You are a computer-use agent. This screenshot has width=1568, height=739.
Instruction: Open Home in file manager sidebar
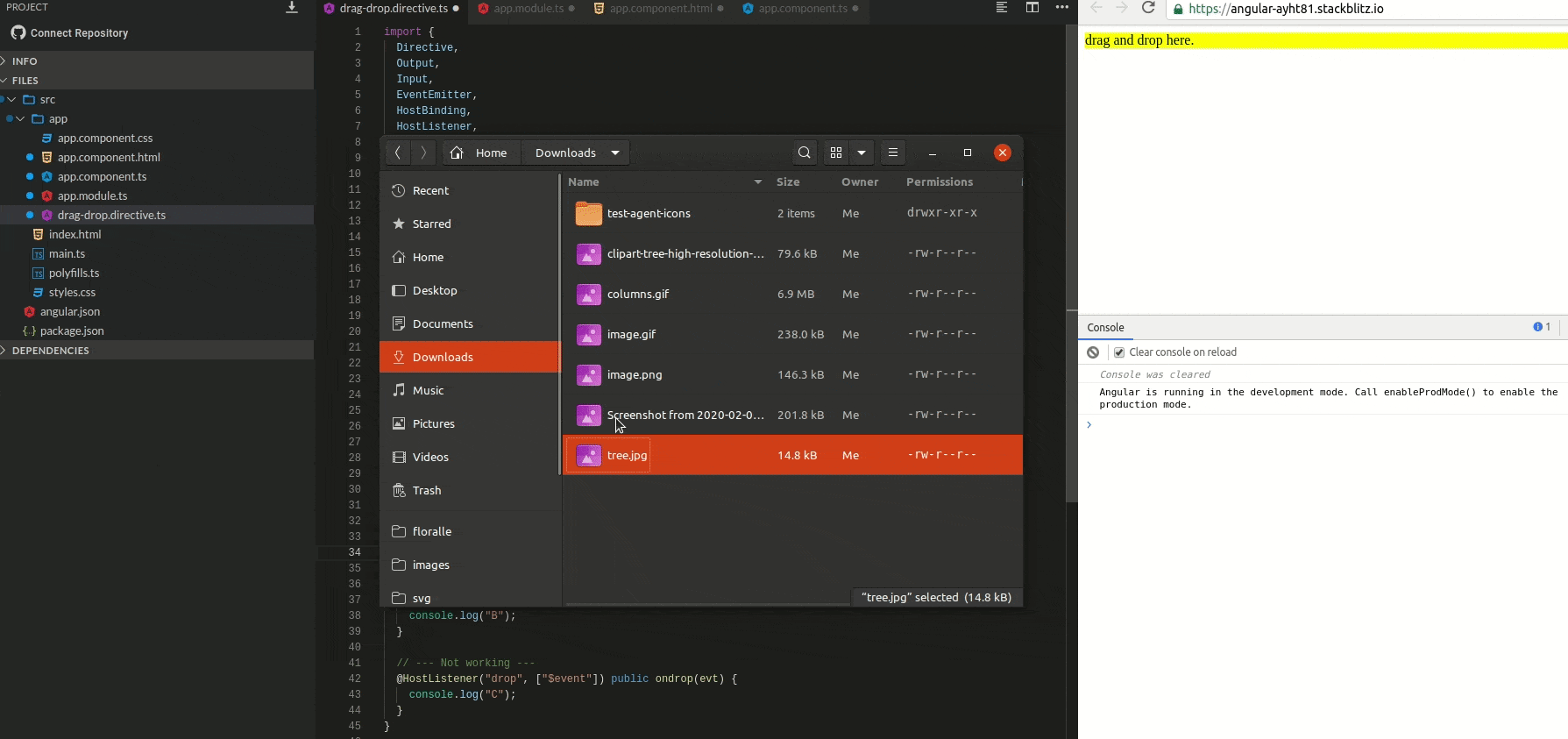470,258
